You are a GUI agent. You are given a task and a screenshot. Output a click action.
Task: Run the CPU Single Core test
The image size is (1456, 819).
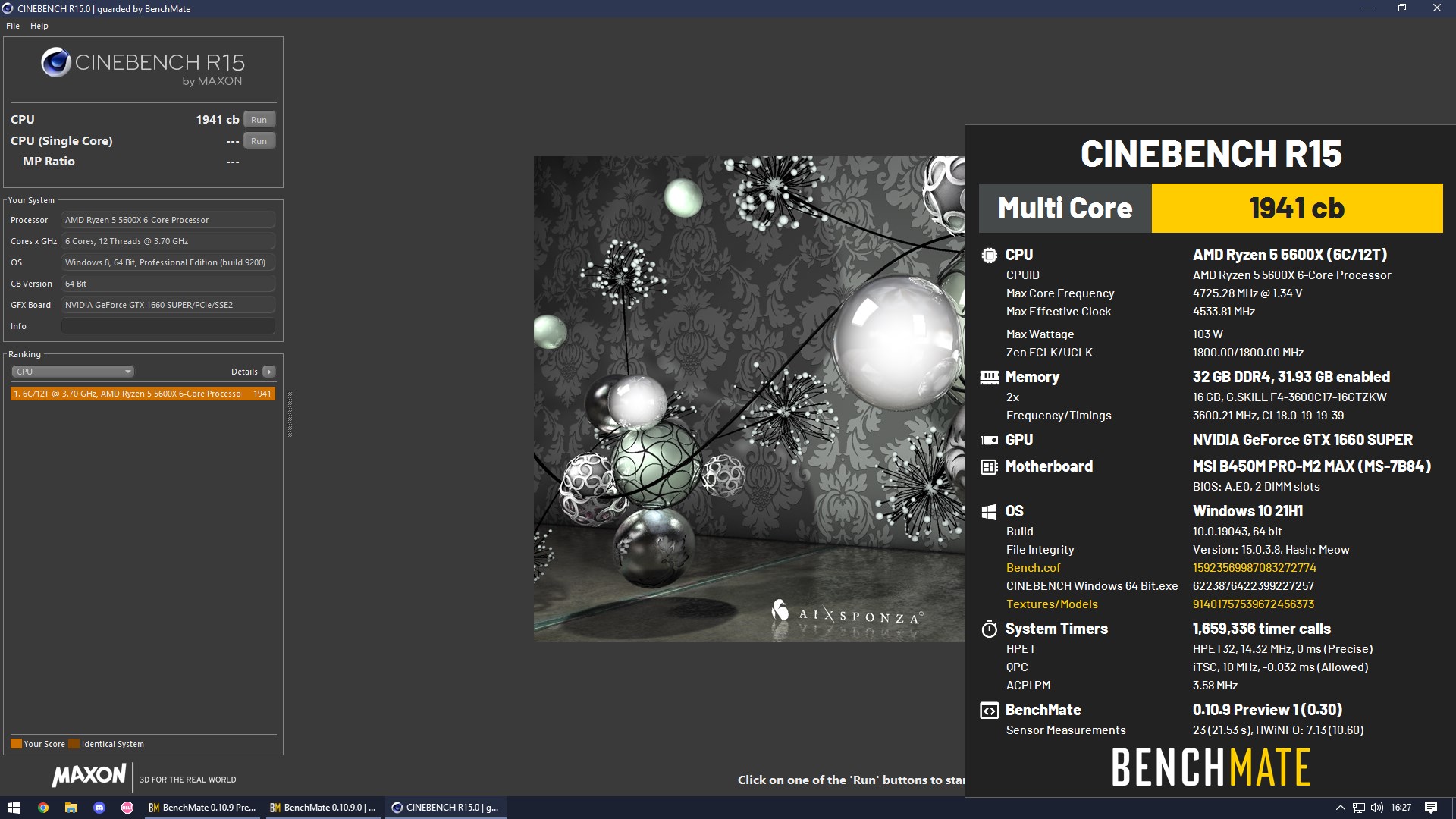[x=259, y=141]
